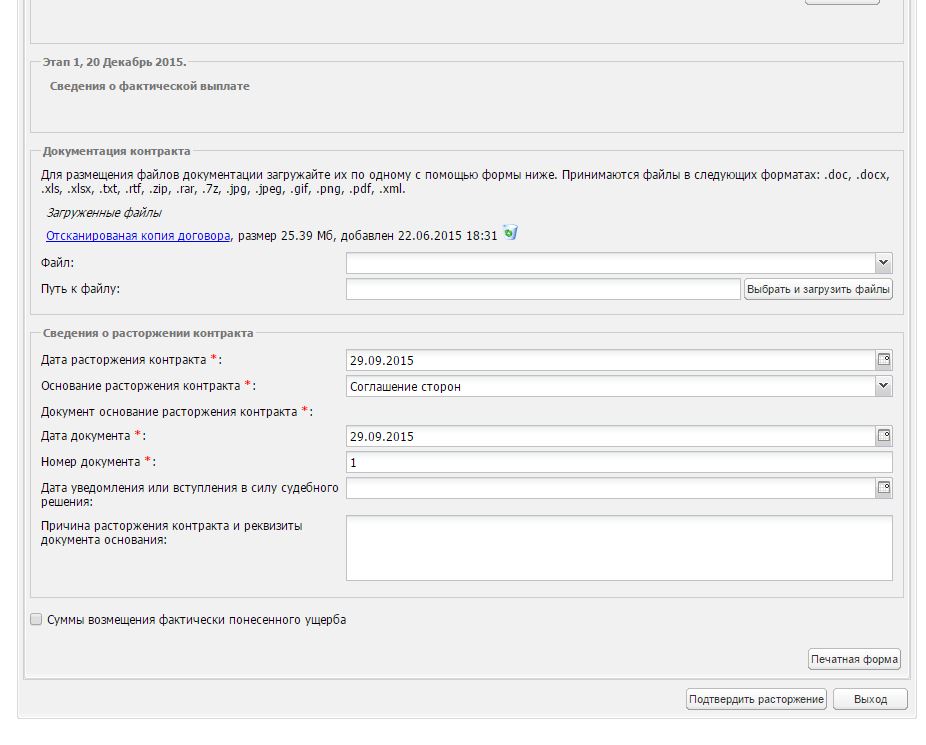Open the Отсканированая копия договора link
Screen dimensions: 926x745
coord(138,236)
